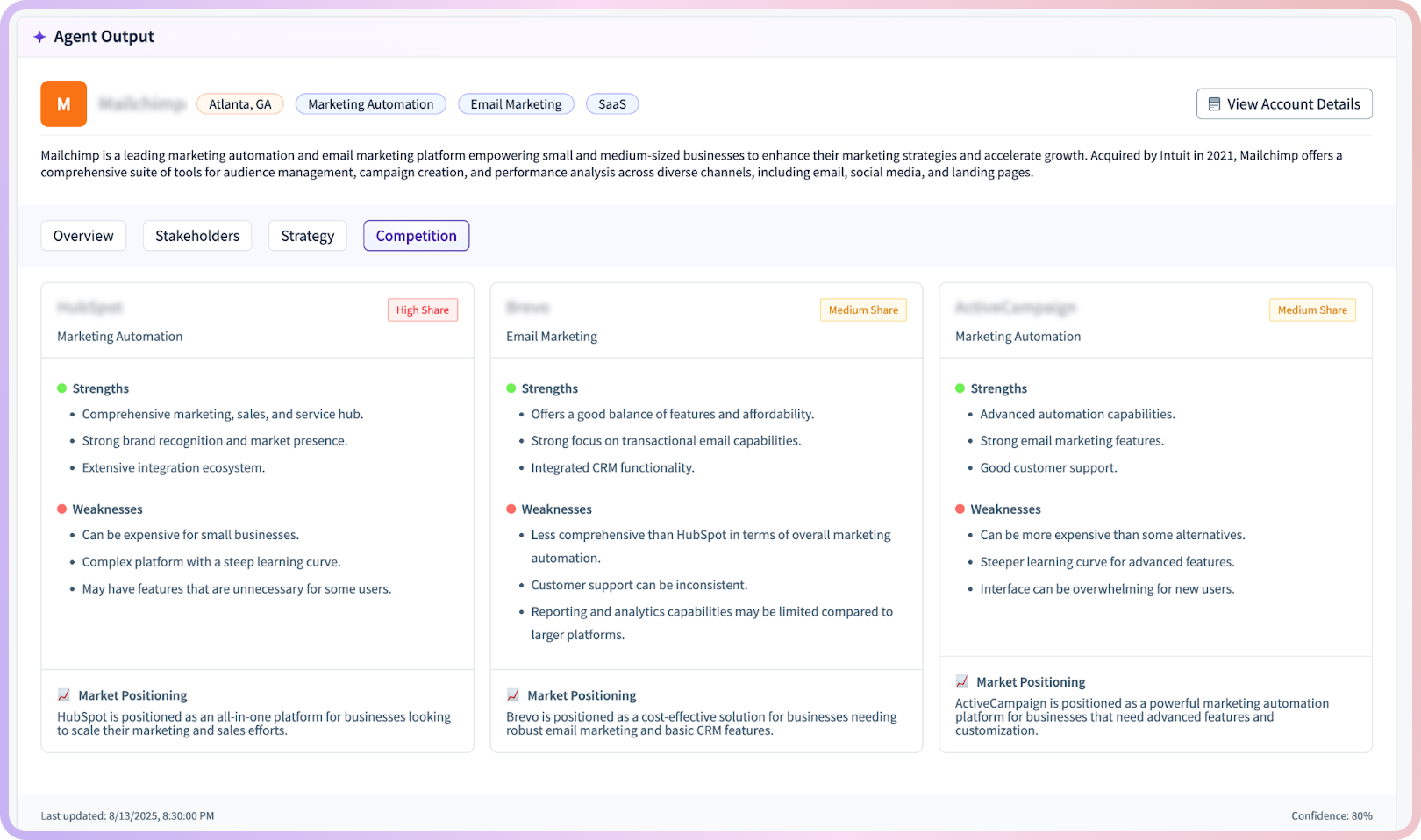Click the 'Confidence: 80%' indicator
The width and height of the screenshot is (1421, 840).
1332,816
